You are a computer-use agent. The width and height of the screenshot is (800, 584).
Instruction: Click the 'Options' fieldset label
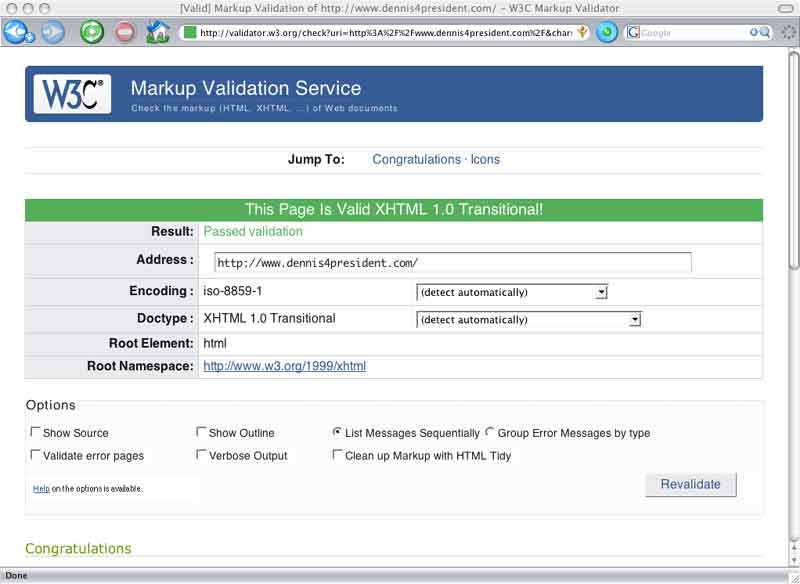pyautogui.click(x=51, y=405)
